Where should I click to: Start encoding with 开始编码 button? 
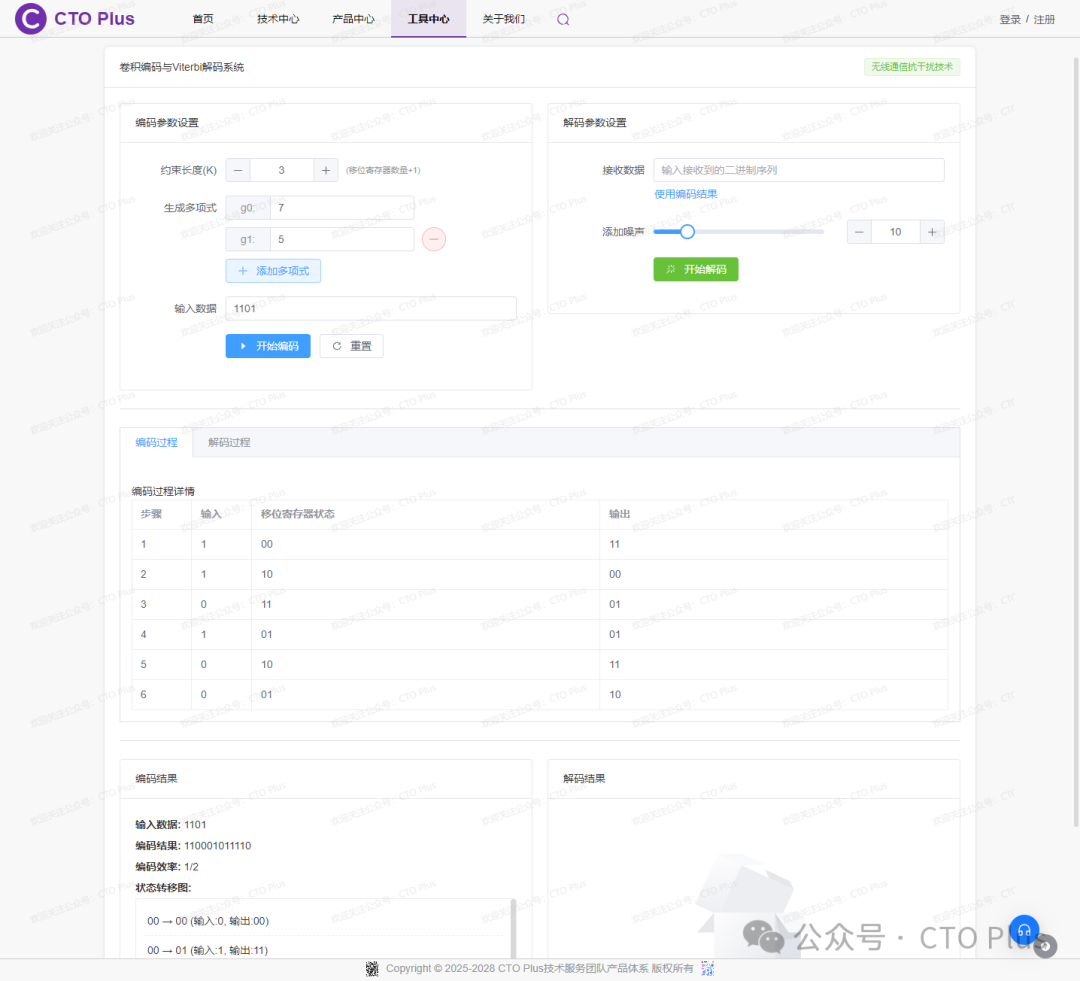(268, 346)
